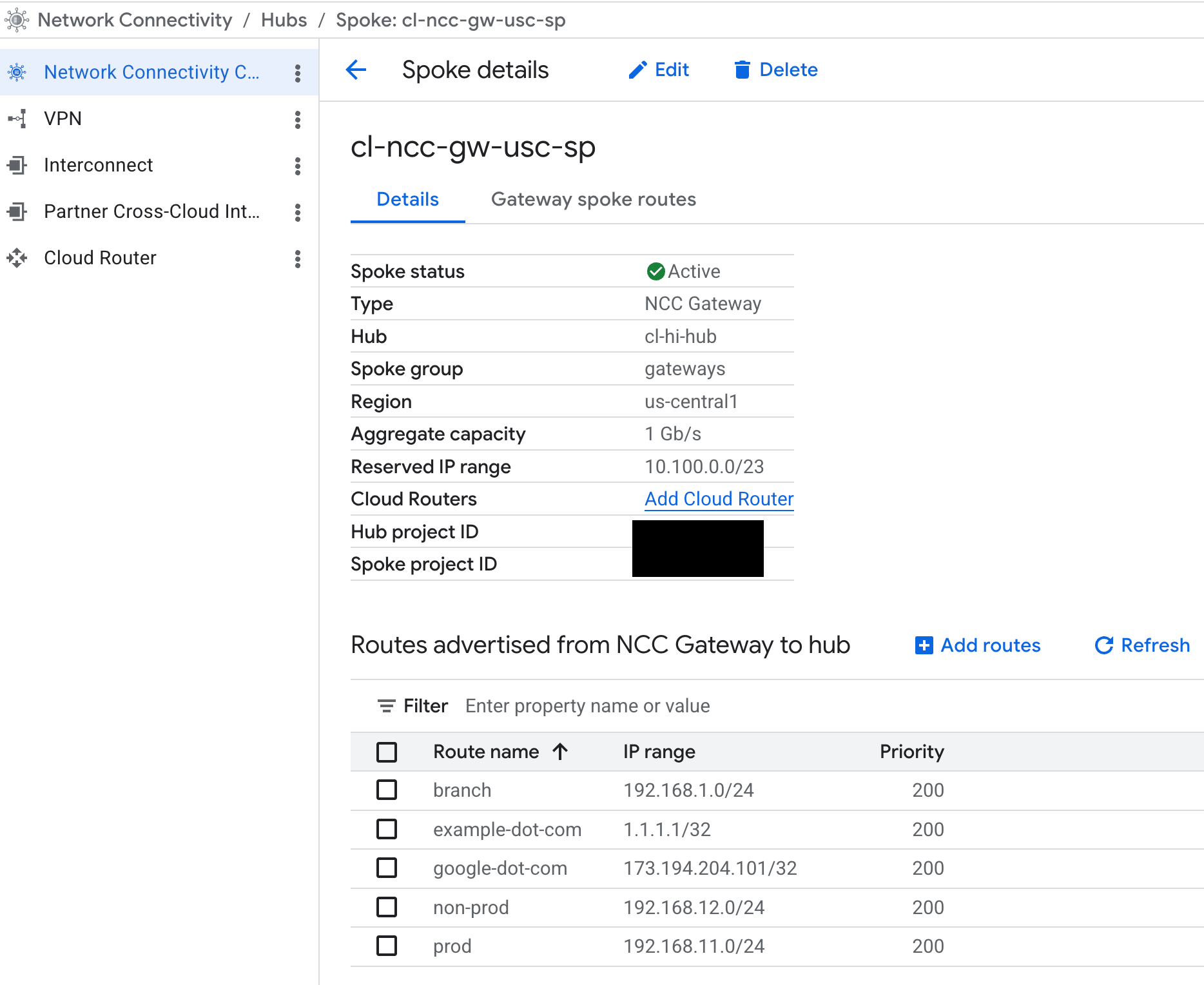The image size is (1204, 985).
Task: Click the 173.194.204.101/32 IP range cell
Action: point(710,868)
